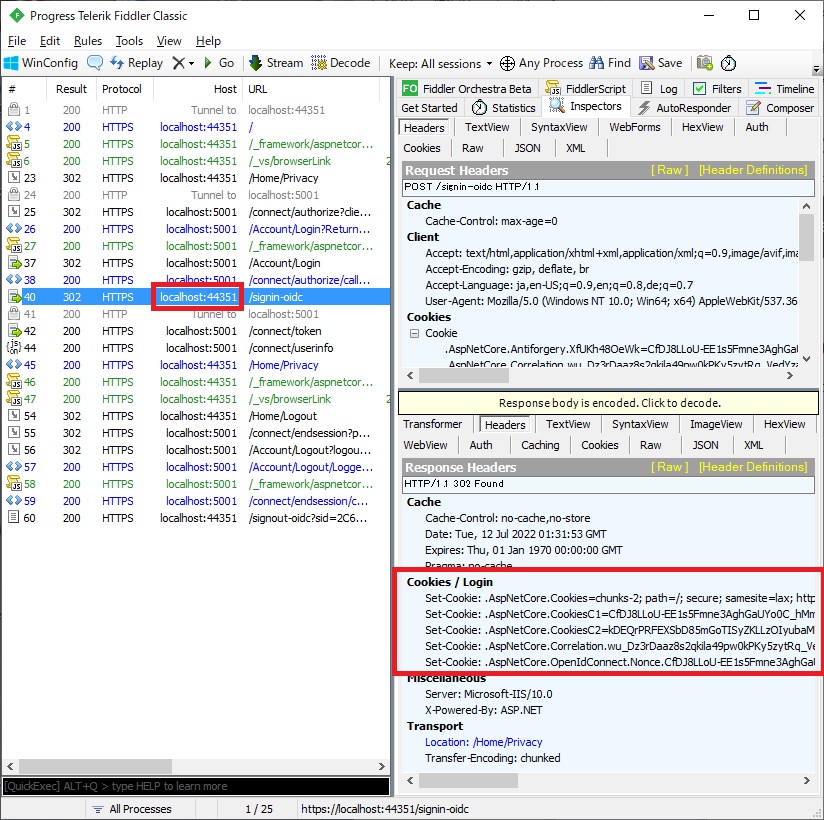
Task: Open the AutoResponder tab
Action: [x=684, y=108]
